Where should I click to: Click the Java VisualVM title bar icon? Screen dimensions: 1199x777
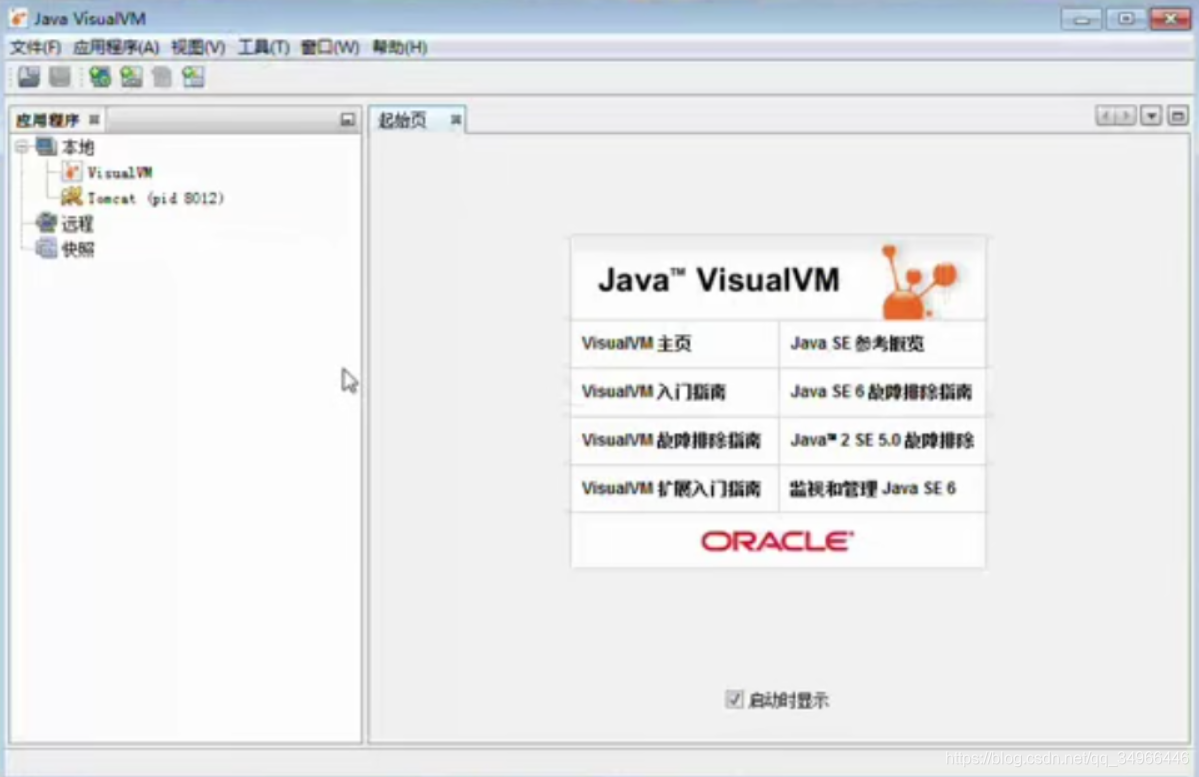click(18, 18)
